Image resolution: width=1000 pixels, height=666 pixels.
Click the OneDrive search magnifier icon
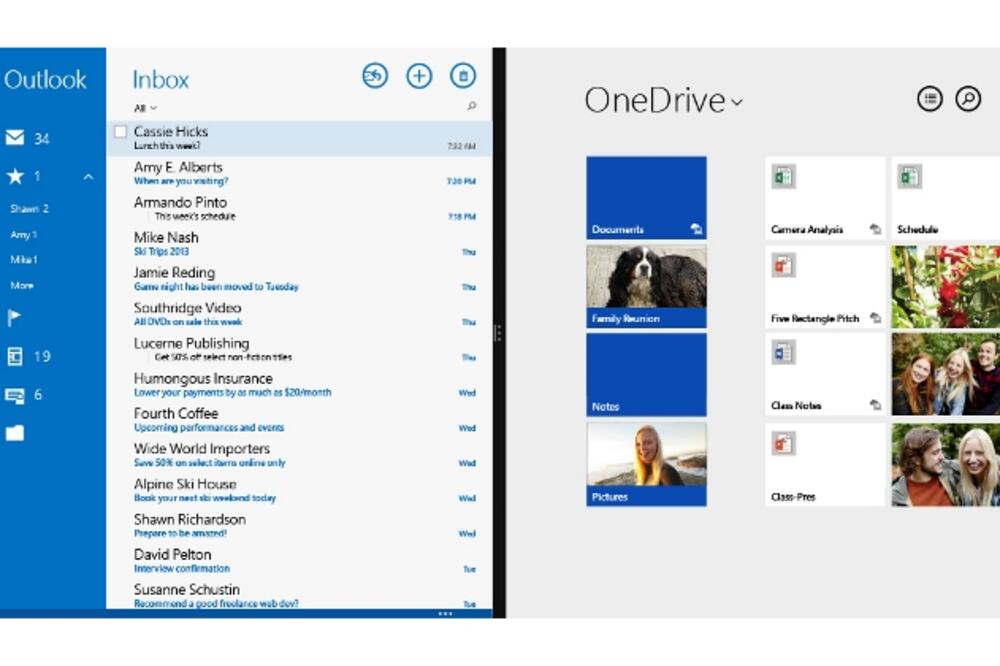tap(967, 98)
